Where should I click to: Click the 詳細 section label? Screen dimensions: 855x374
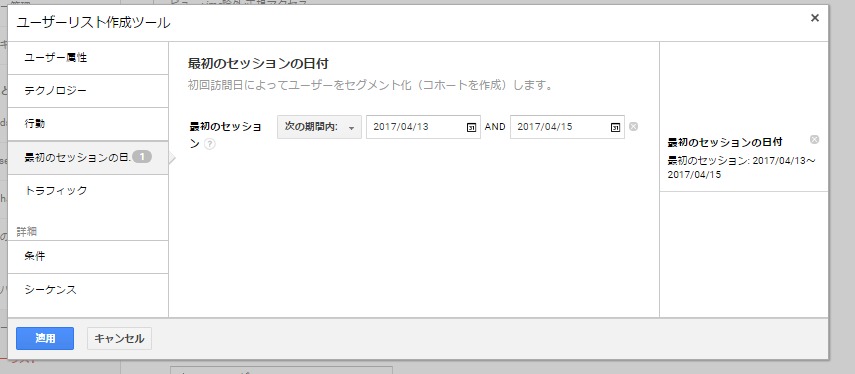coord(27,232)
